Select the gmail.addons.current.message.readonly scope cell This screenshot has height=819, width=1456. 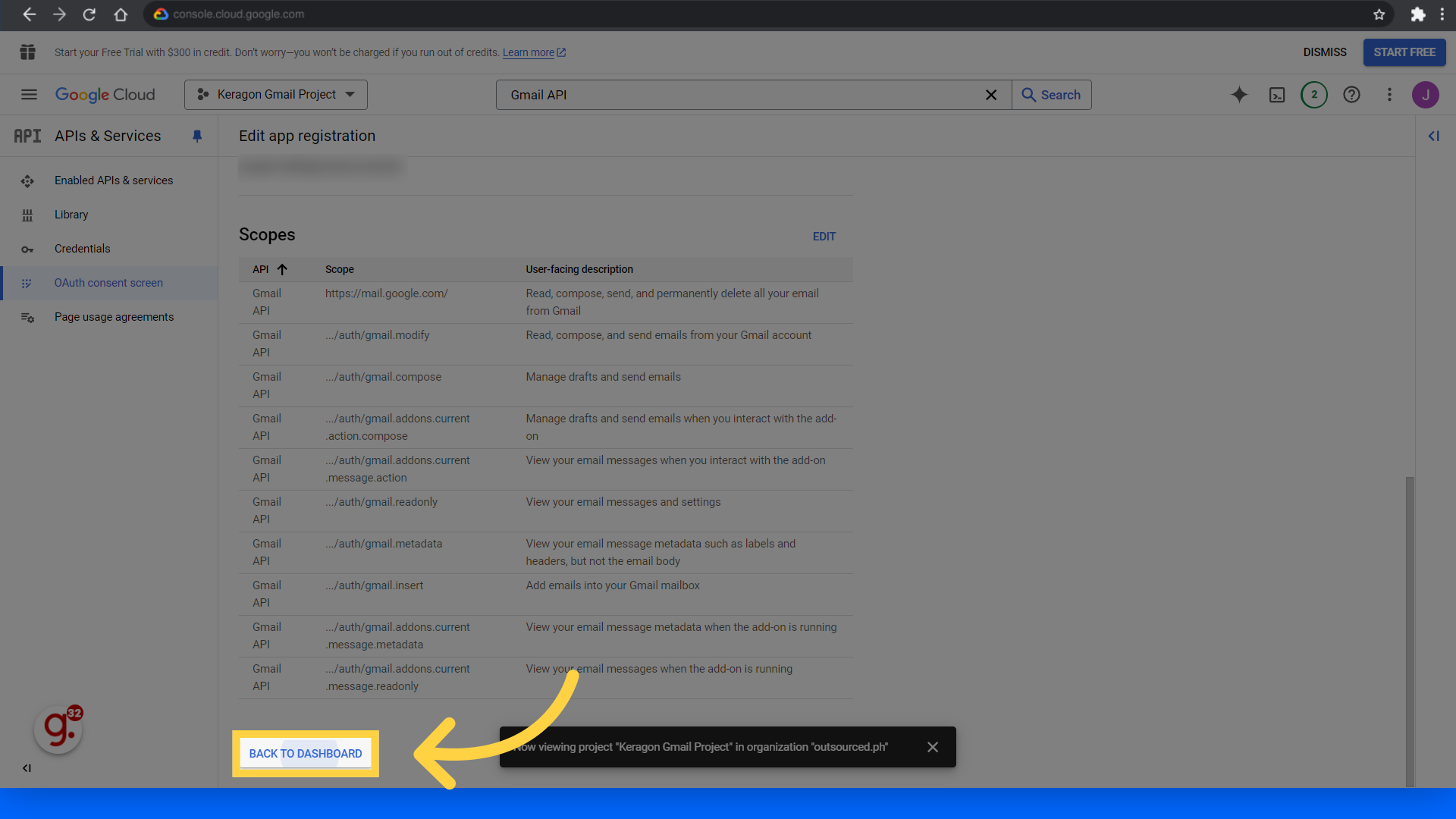(x=397, y=677)
